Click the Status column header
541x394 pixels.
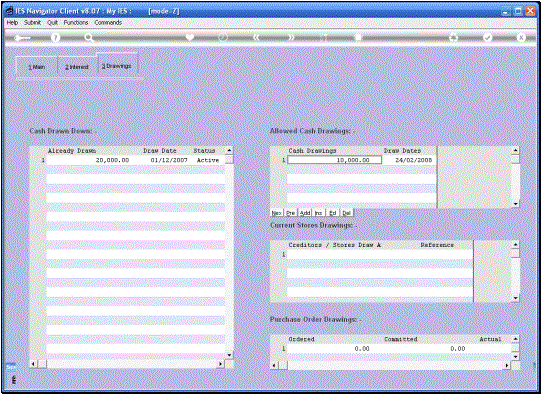tap(204, 151)
